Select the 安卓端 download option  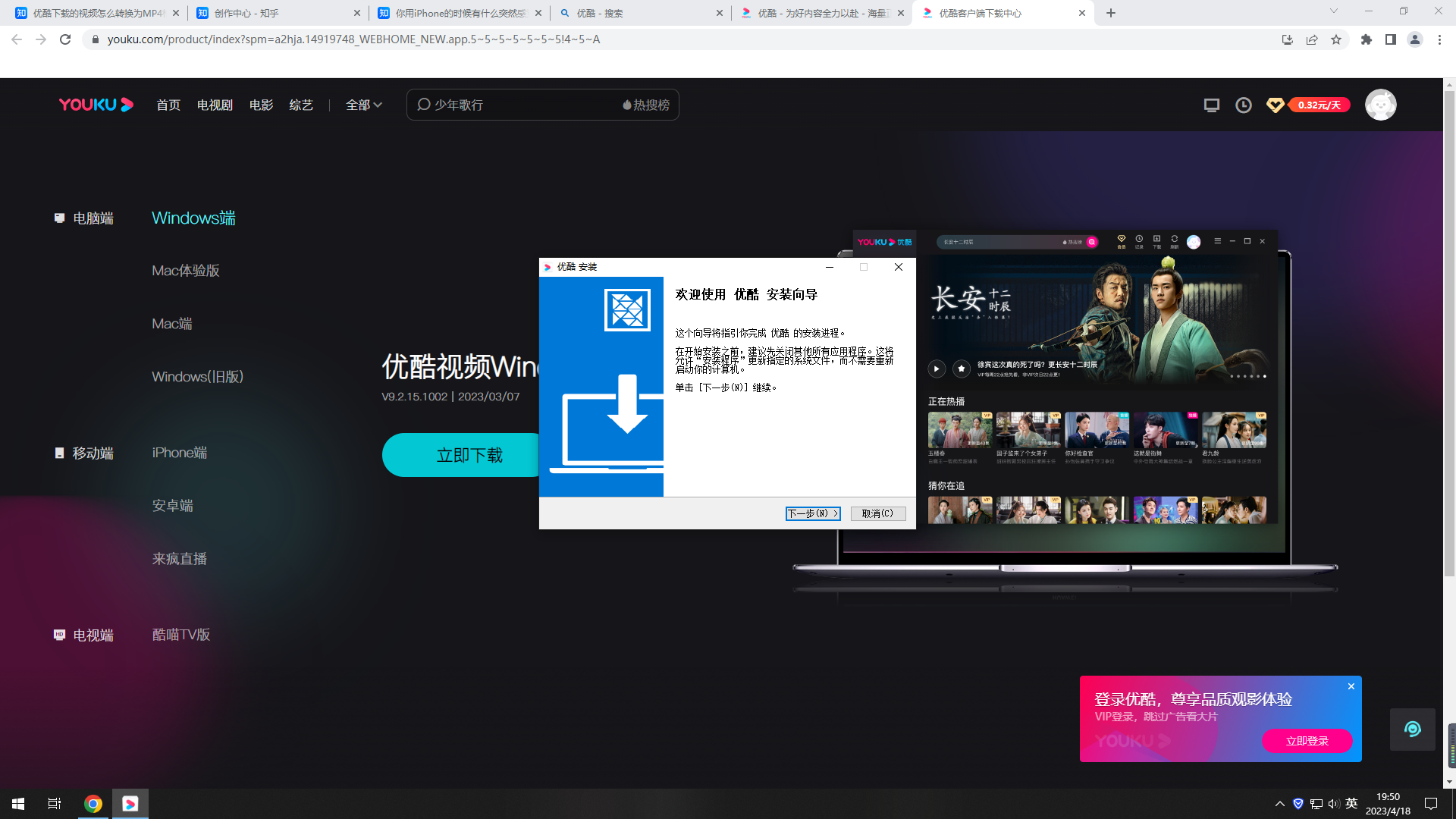[x=172, y=506]
